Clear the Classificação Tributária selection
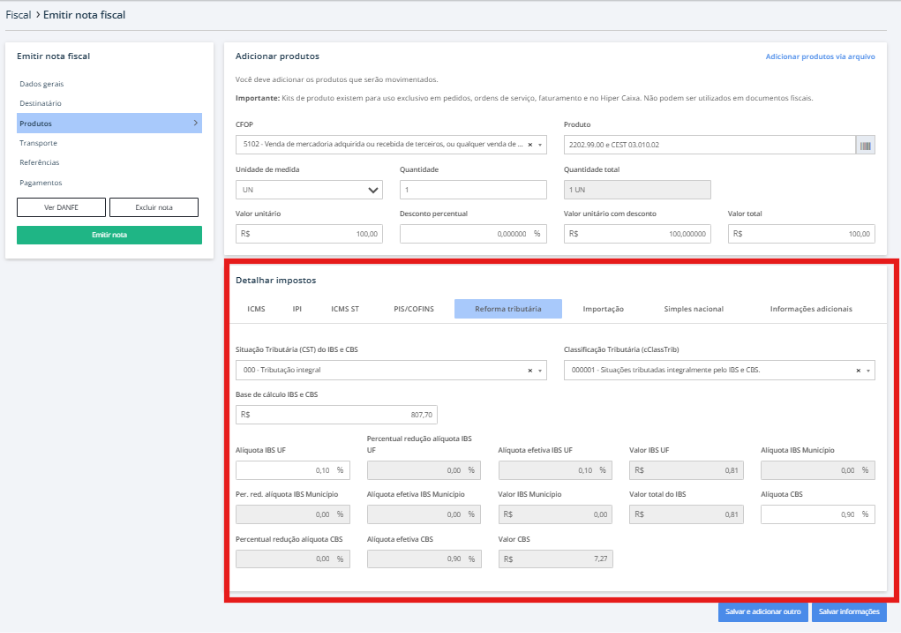The height and width of the screenshot is (633, 901). coord(858,370)
